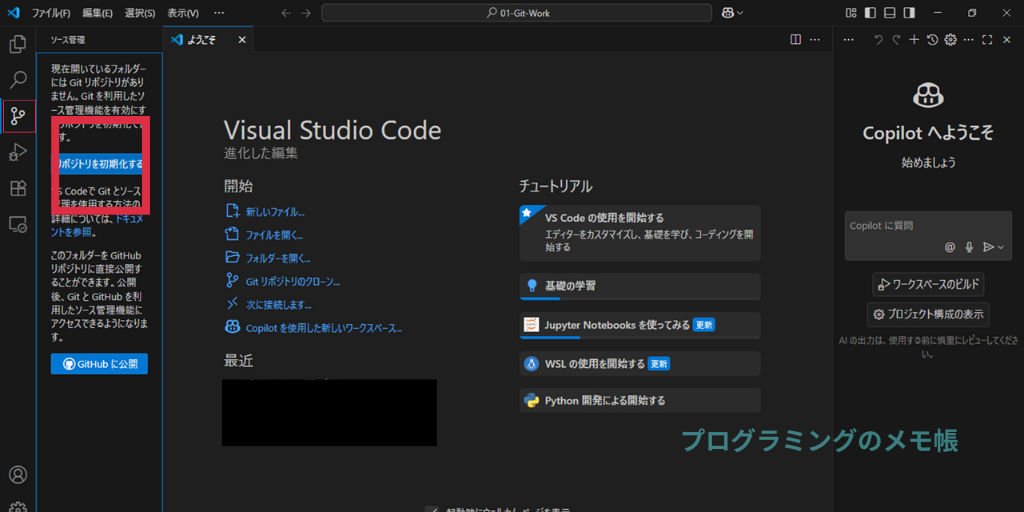Open WSL の使用を開始する tutorial
Viewport: 1024px width, 512px height.
click(x=640, y=364)
